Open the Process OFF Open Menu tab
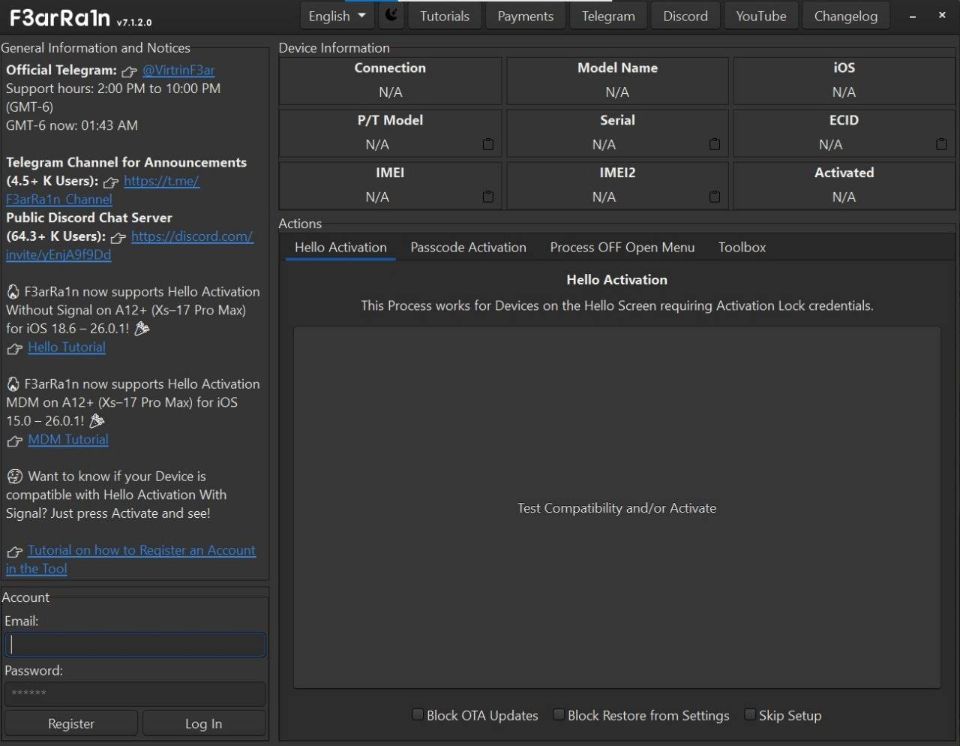The image size is (960, 746). pyautogui.click(x=622, y=247)
